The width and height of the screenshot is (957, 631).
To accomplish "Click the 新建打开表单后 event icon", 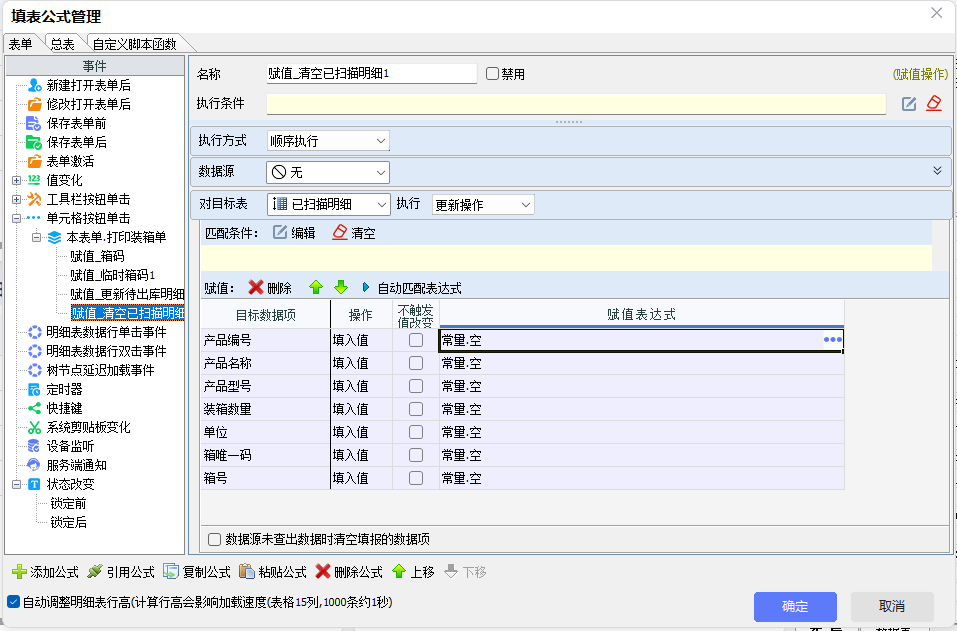I will tap(35, 85).
